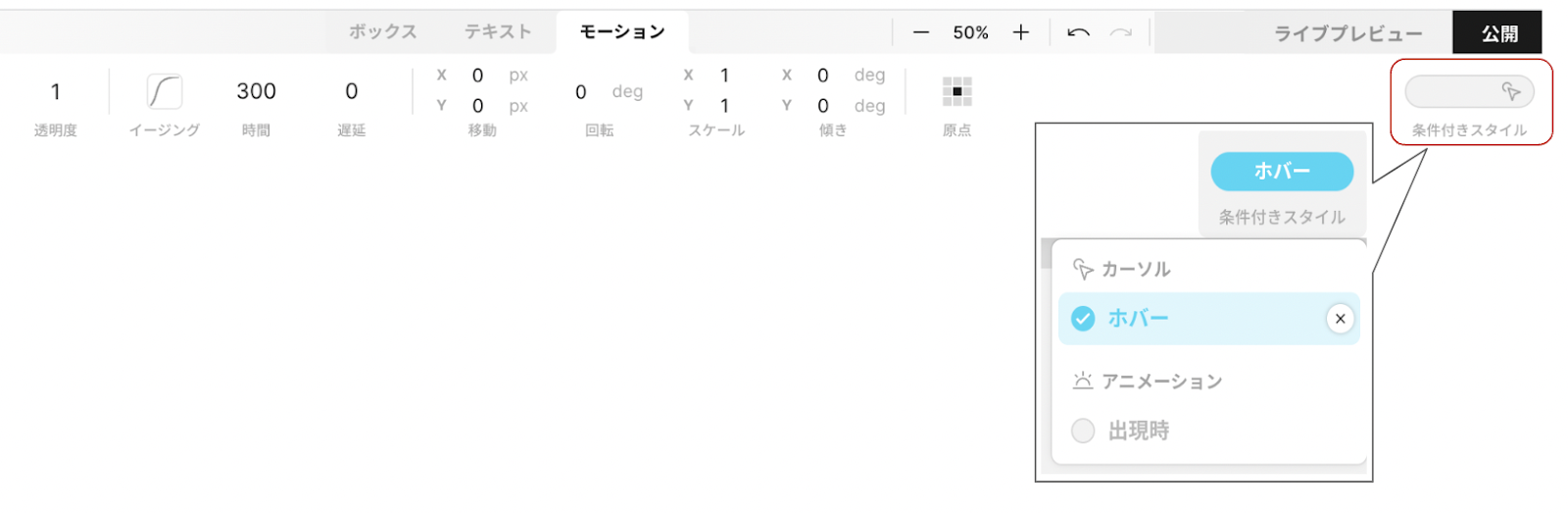
Task: Zoom in with the plus icon
Action: coord(1021,32)
